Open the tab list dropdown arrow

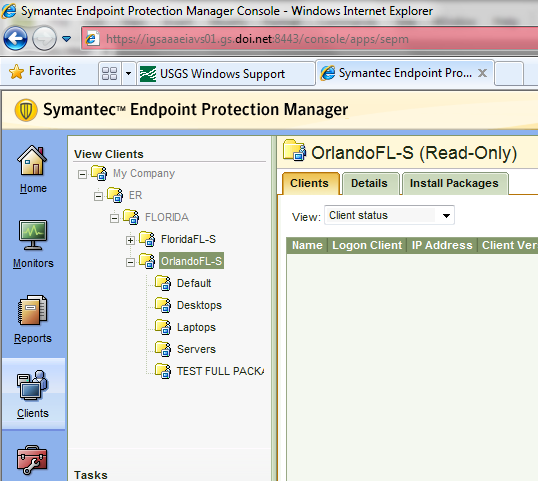click(x=128, y=73)
